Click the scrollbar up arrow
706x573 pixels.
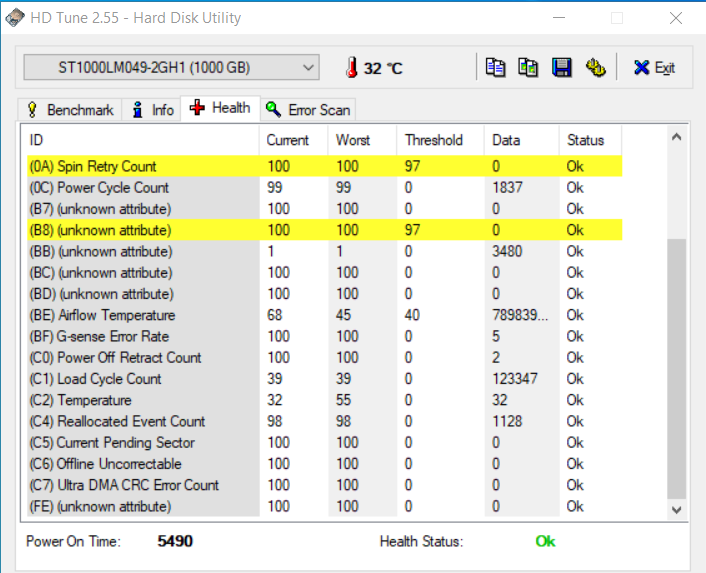(676, 137)
